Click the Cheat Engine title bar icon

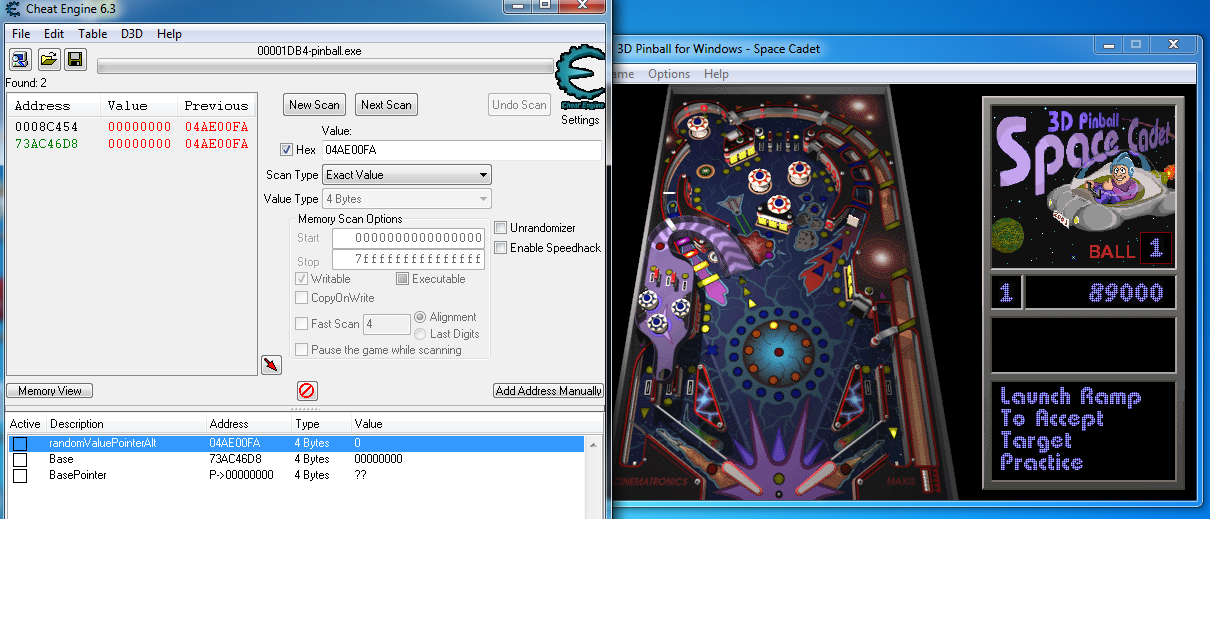(x=9, y=9)
